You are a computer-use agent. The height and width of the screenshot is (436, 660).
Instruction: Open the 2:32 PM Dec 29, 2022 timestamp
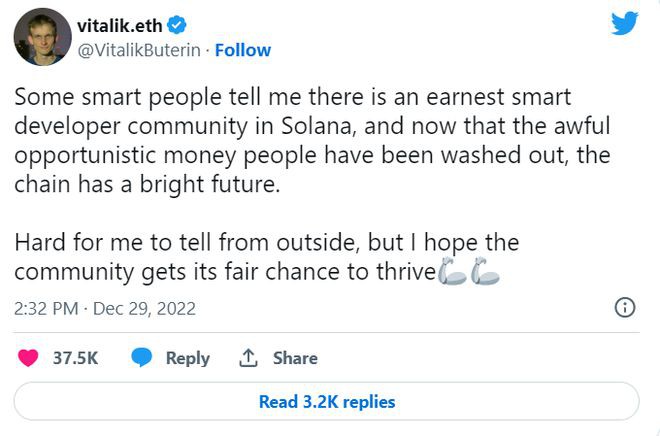click(x=104, y=308)
